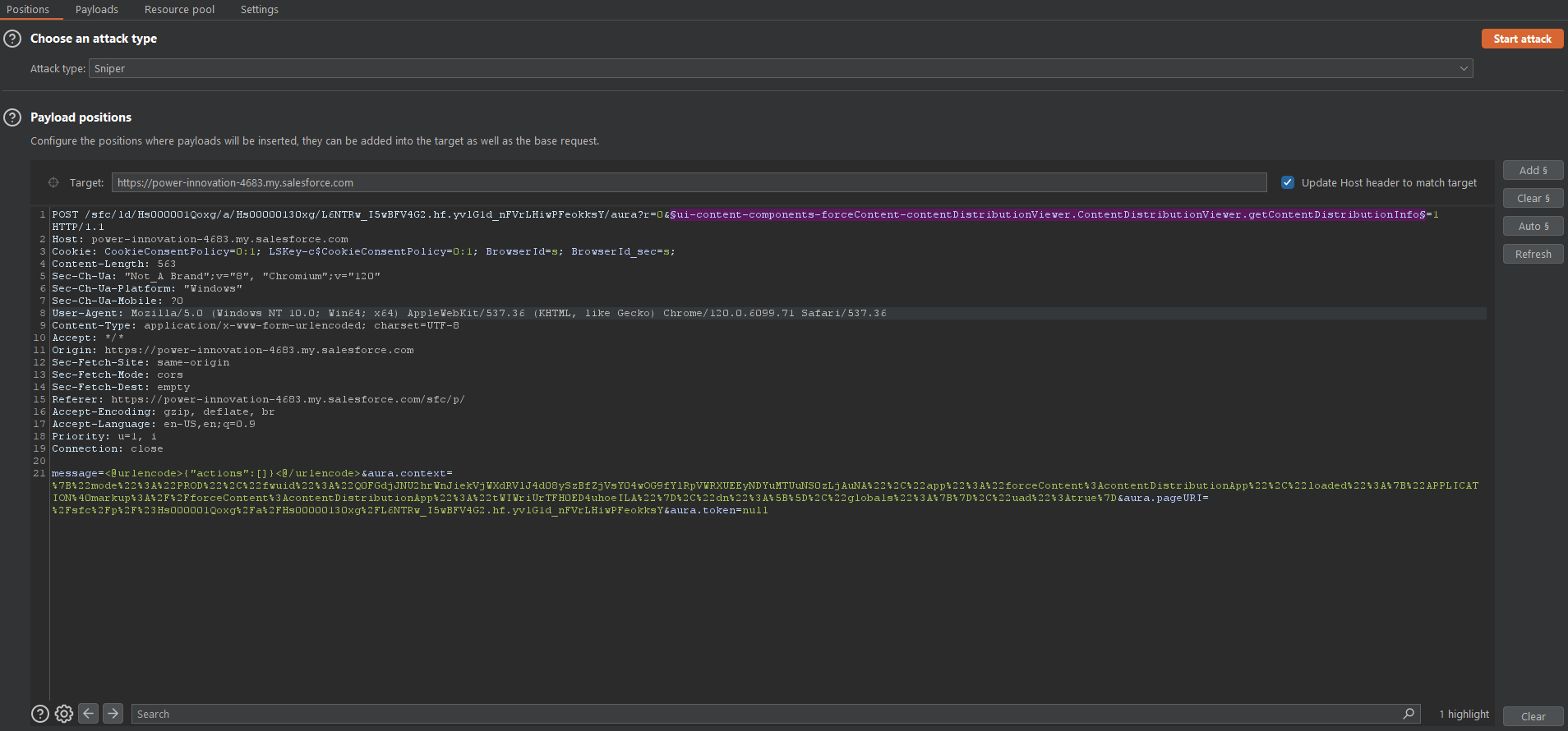Go to previous search match arrow
The width and height of the screenshot is (1568, 731).
89,714
